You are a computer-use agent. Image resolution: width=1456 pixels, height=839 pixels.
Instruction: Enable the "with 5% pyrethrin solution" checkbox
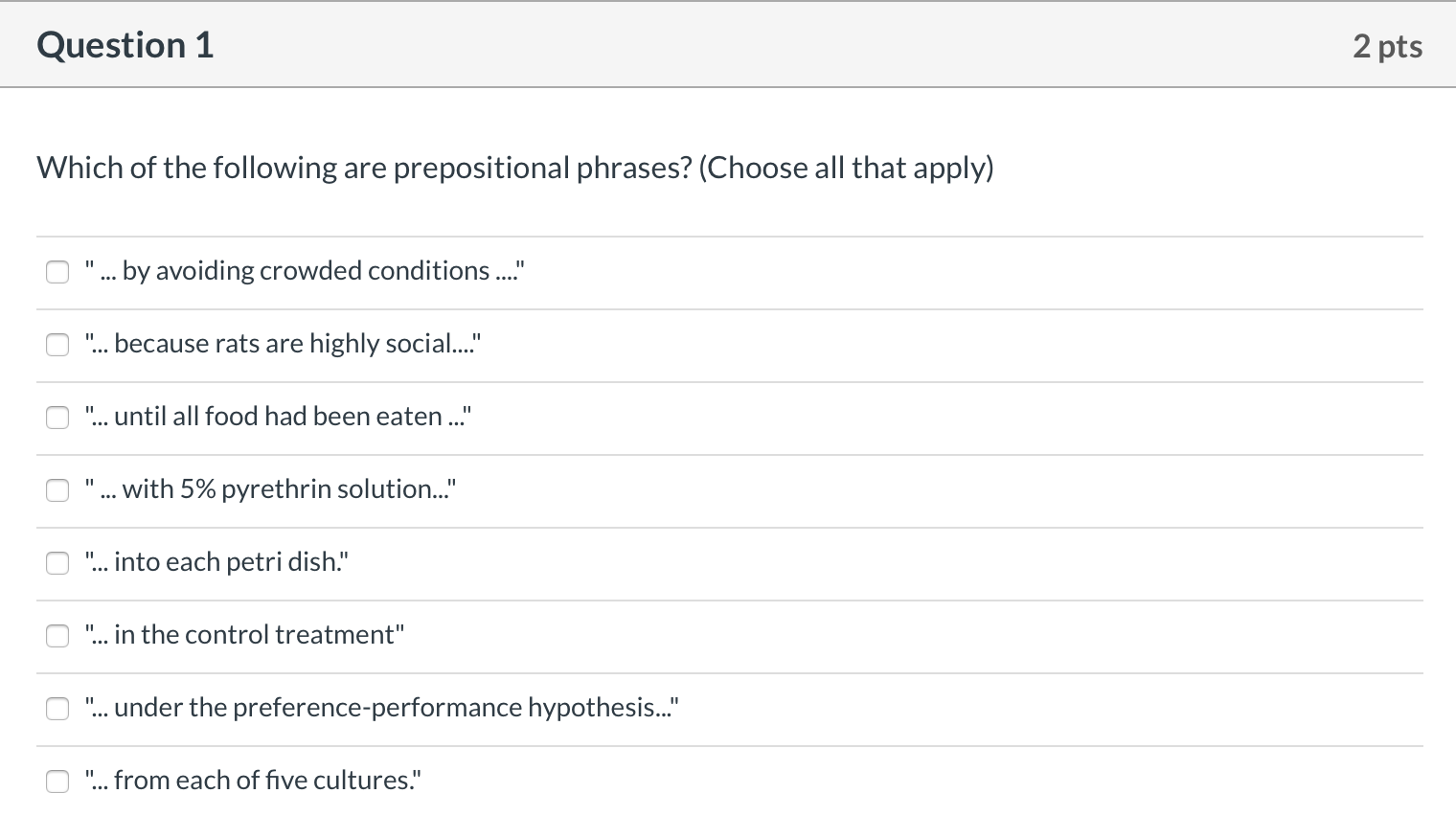[x=58, y=490]
